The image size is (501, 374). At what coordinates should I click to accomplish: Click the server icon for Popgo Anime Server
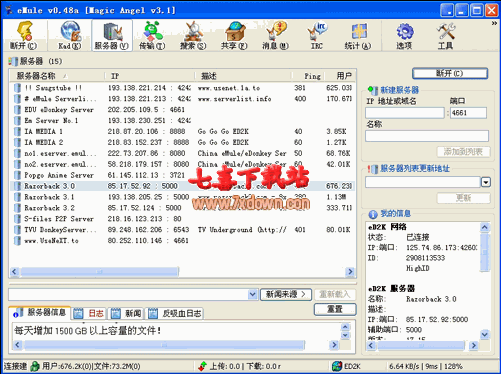pos(17,175)
